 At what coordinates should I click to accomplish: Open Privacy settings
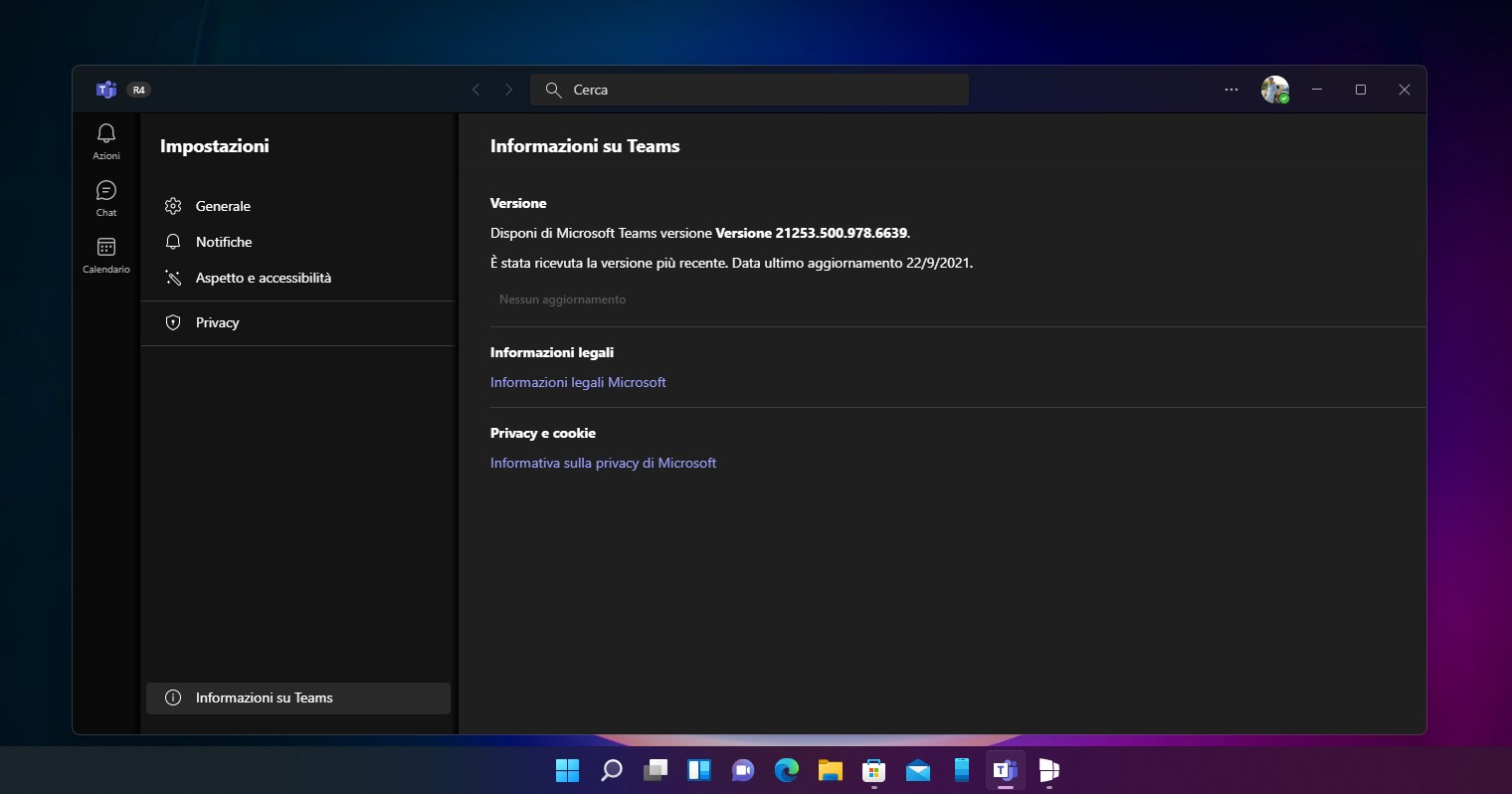pos(298,322)
